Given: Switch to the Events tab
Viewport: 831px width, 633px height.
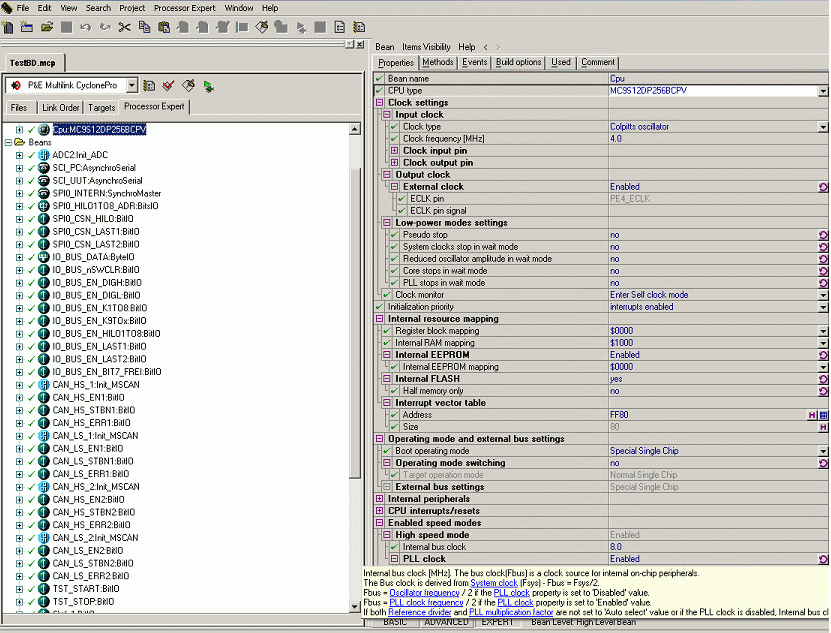Looking at the screenshot, I should pyautogui.click(x=474, y=62).
